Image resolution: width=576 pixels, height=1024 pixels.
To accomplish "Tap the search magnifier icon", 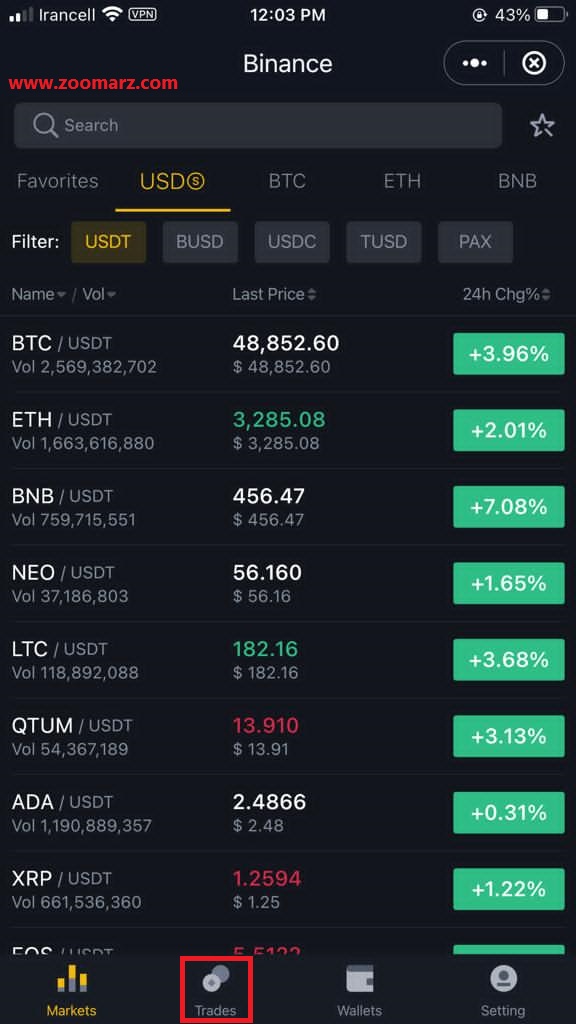I will pyautogui.click(x=45, y=125).
